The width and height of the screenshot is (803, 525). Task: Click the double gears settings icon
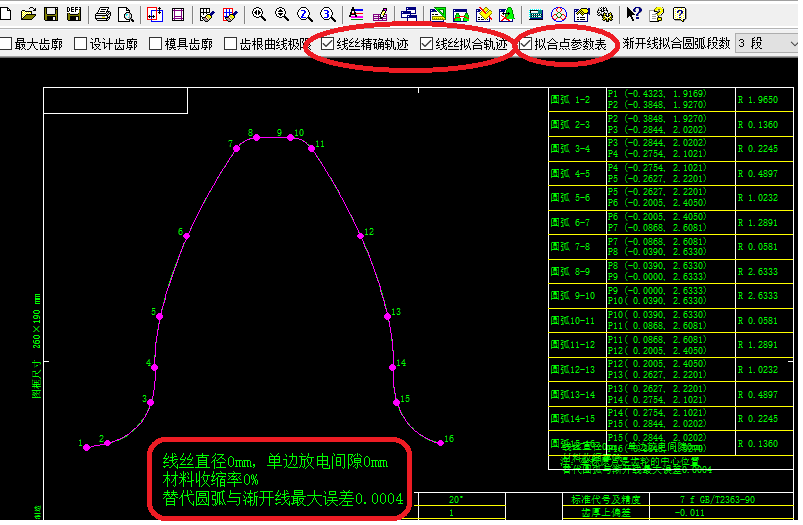coord(605,14)
